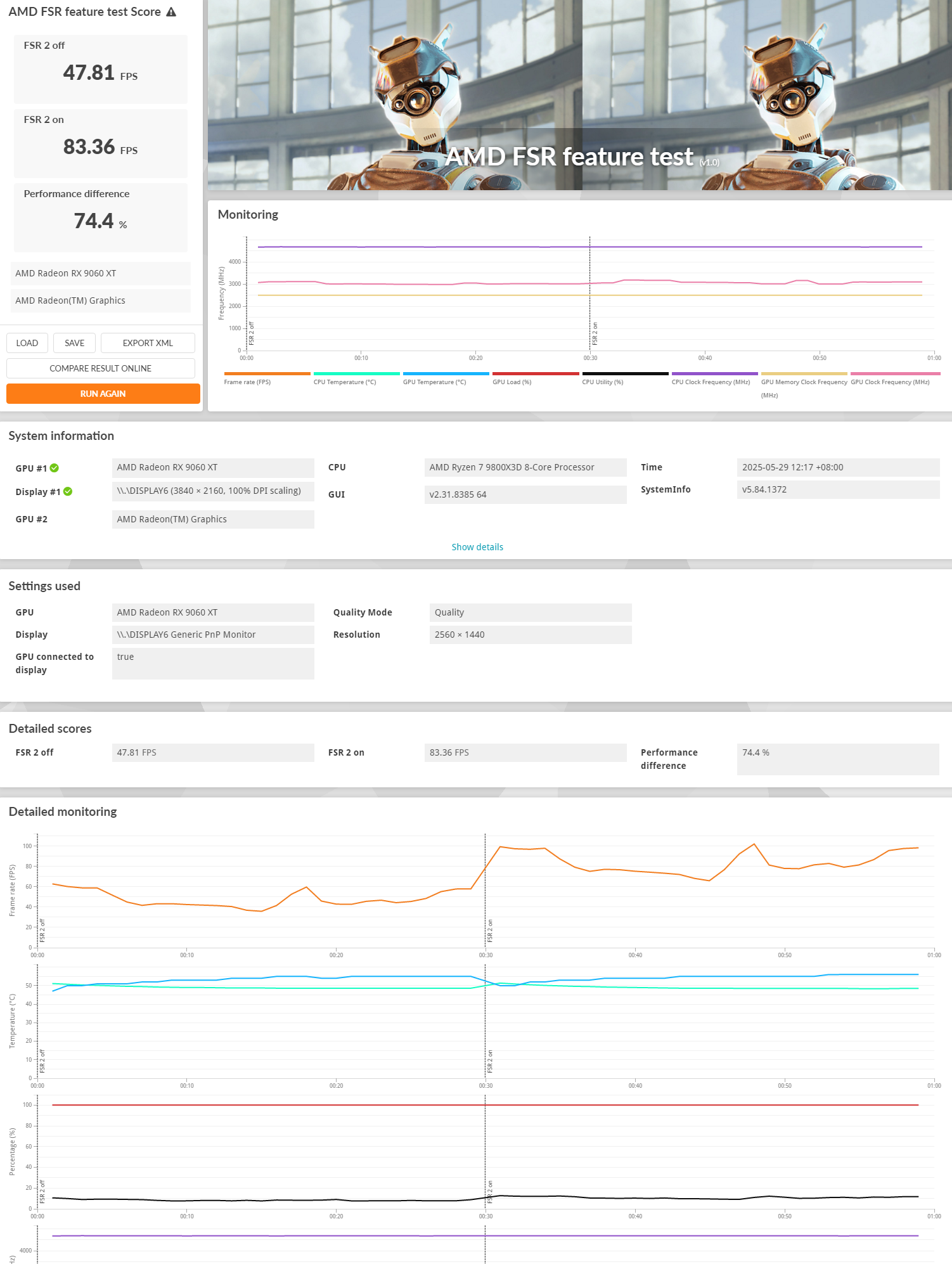Viewport: 952px width, 1264px height.
Task: Click the green check icon next to GPU #1
Action: (55, 468)
